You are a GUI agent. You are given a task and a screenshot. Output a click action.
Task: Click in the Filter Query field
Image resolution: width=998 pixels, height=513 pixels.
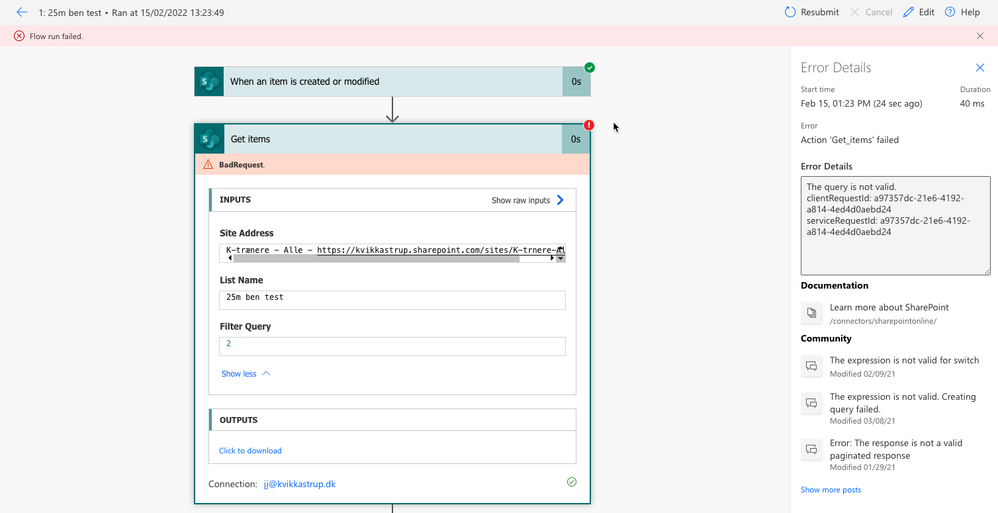coord(392,346)
